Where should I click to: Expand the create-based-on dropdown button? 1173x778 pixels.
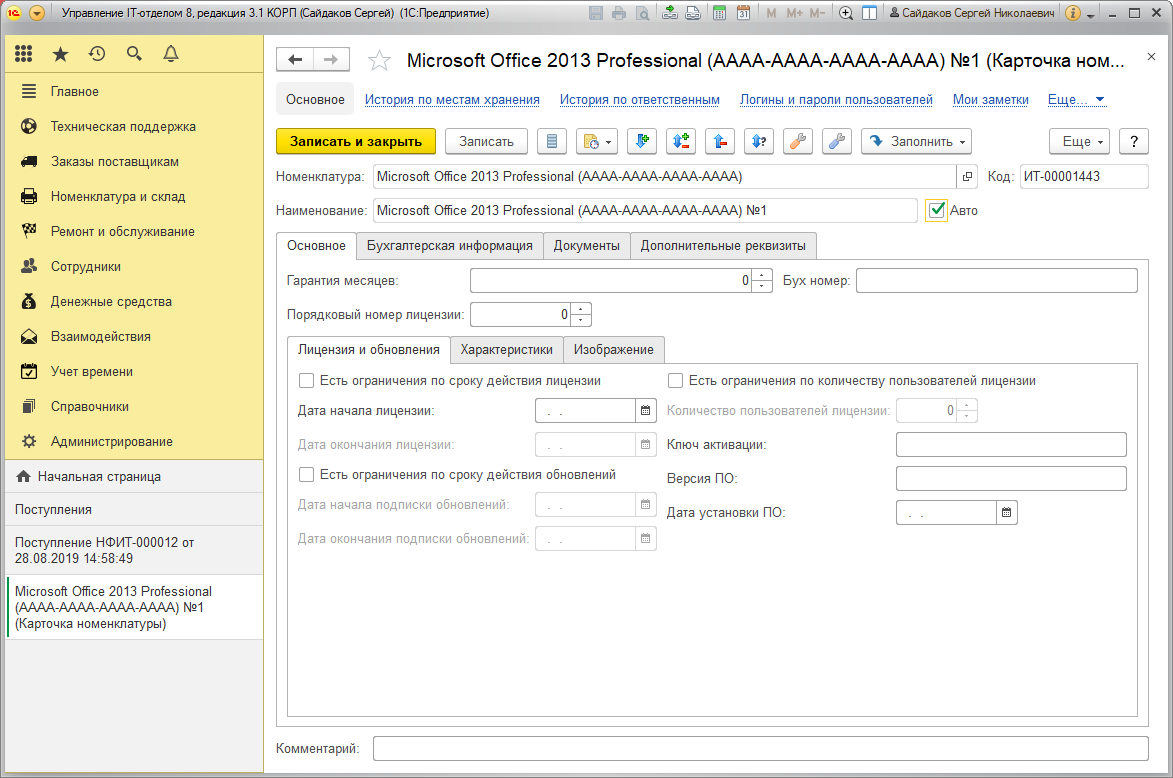pyautogui.click(x=597, y=141)
